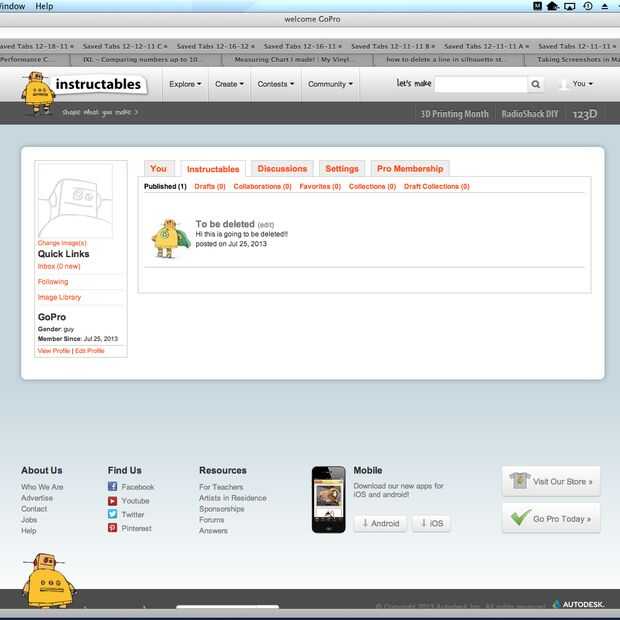Click the M icon in the menu bar
The height and width of the screenshot is (620, 620).
point(537,6)
